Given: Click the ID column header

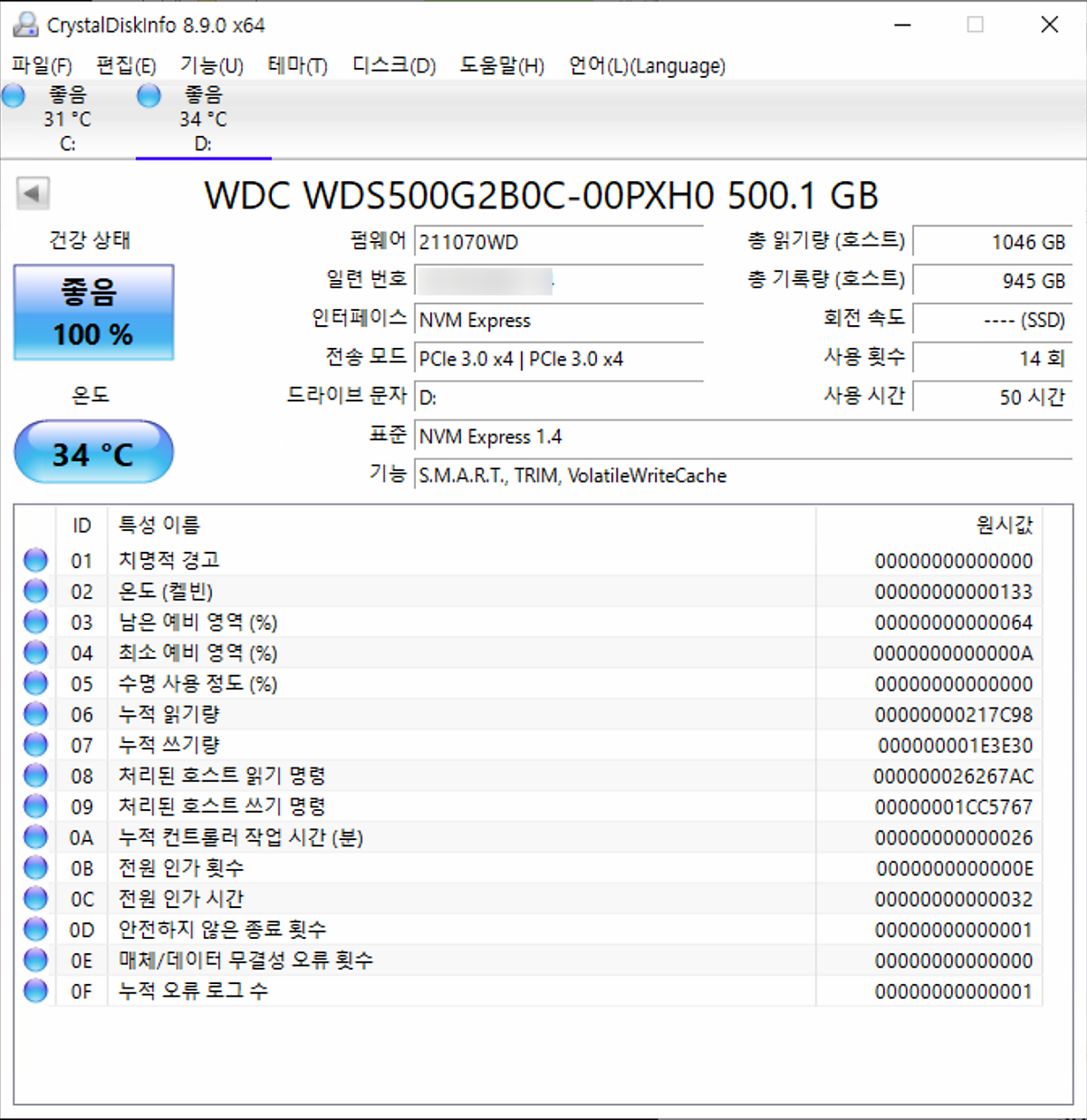Looking at the screenshot, I should (82, 526).
